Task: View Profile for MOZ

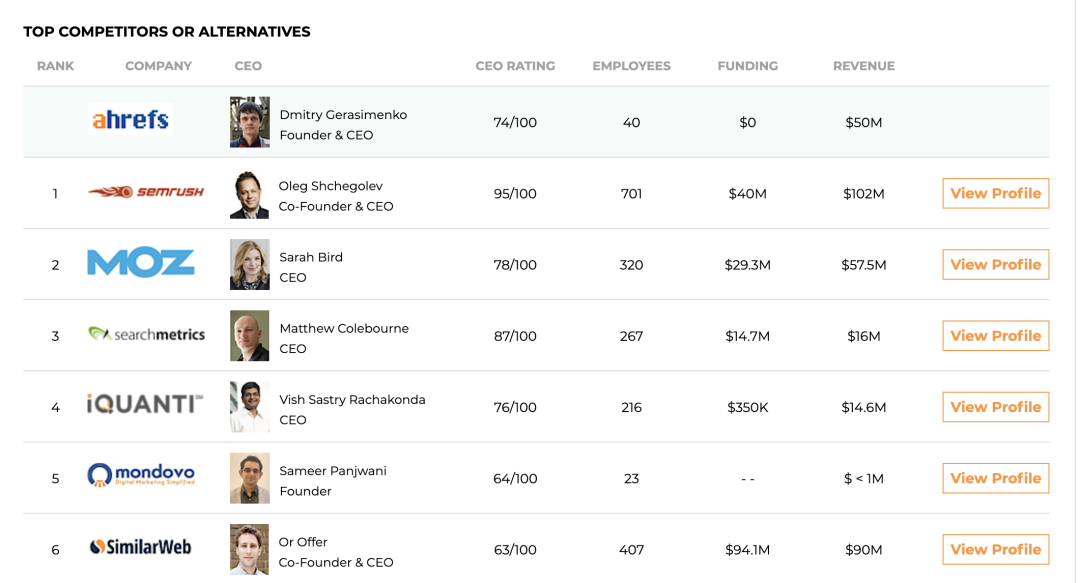Action: 995,265
